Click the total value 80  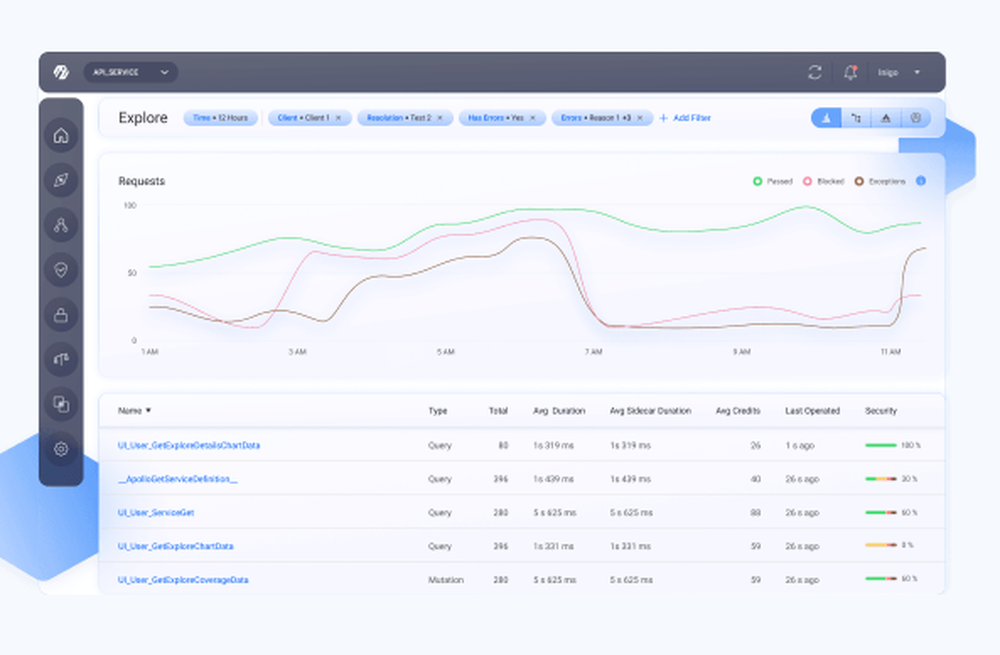tap(503, 445)
